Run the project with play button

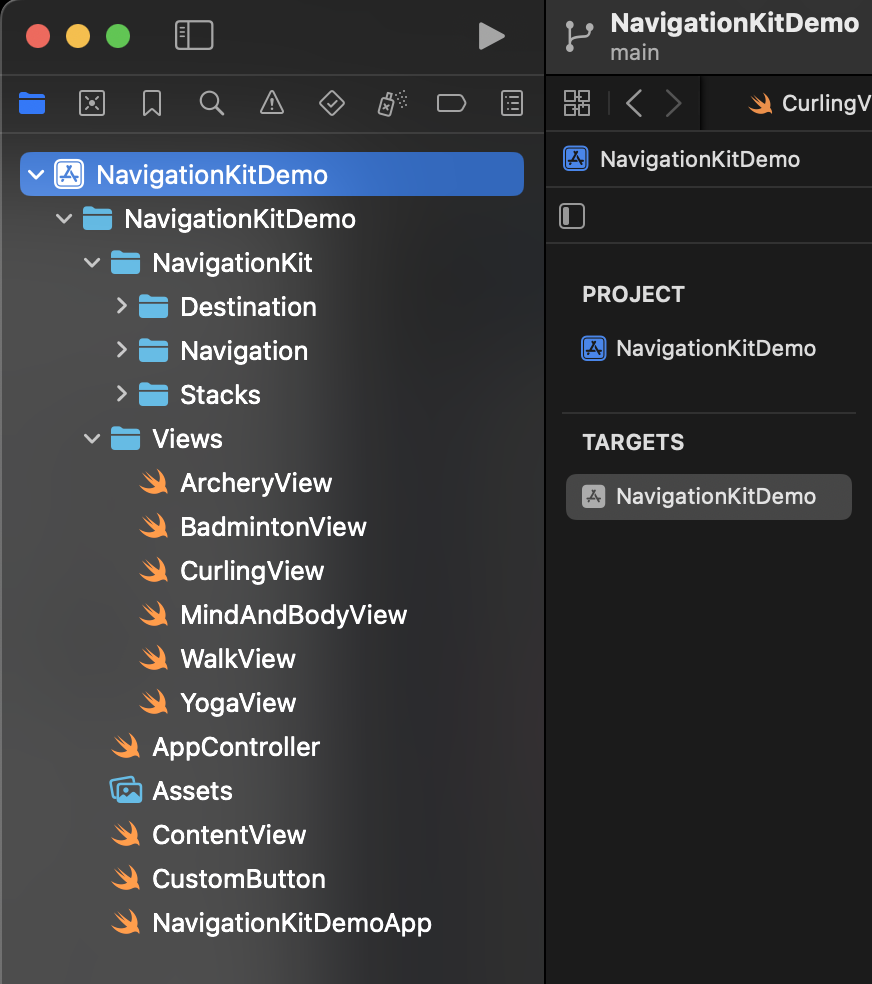491,36
